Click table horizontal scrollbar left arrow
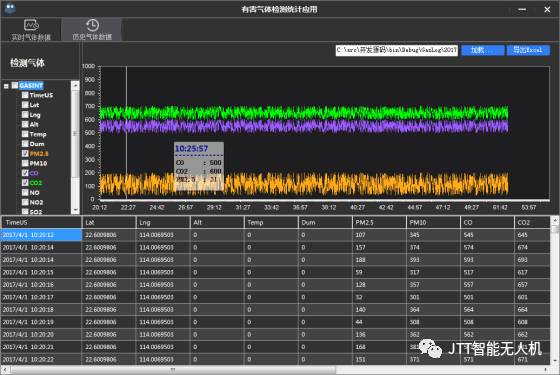The height and width of the screenshot is (375, 560). pyautogui.click(x=4, y=370)
